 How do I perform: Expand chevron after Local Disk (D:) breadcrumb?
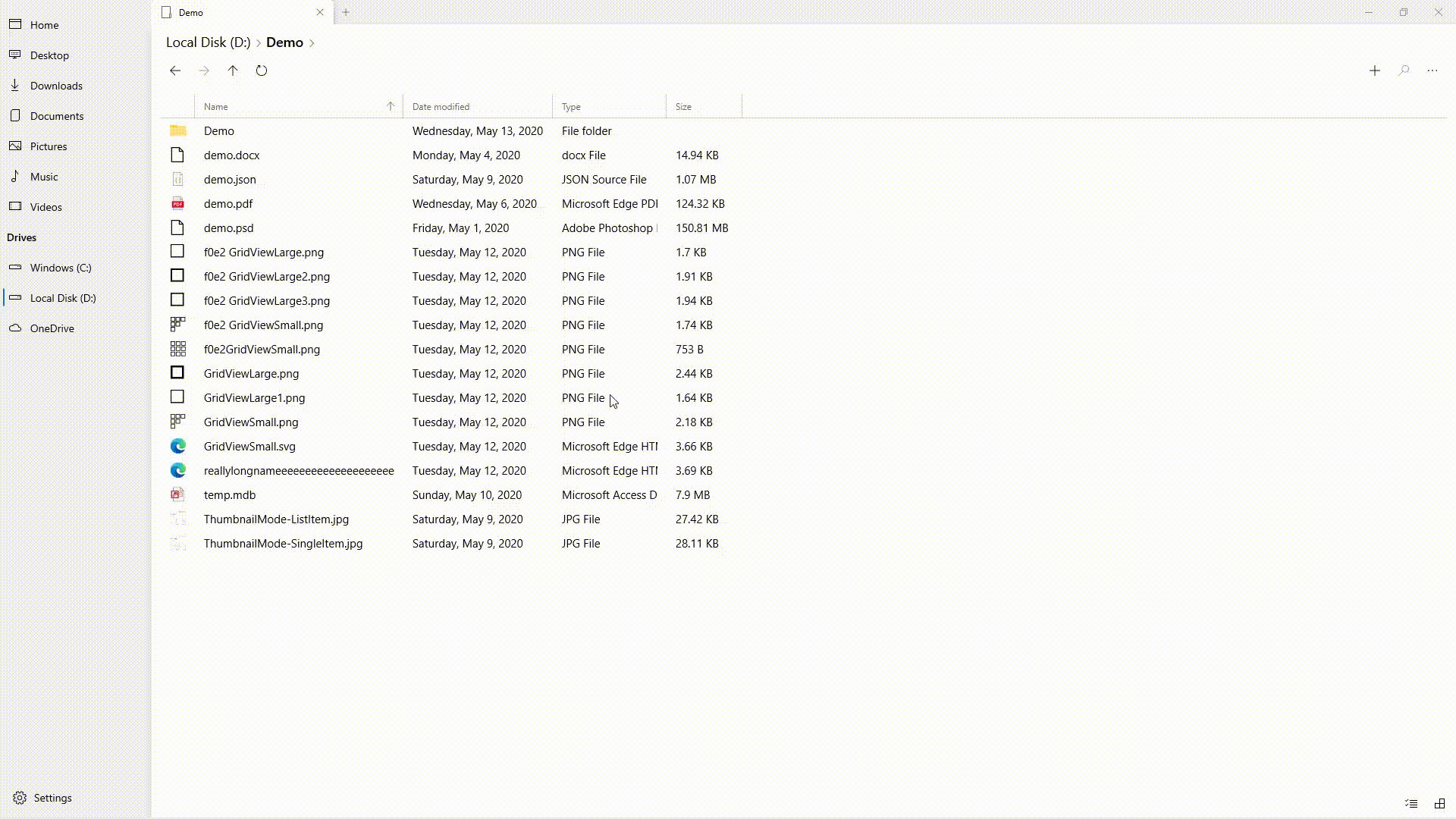pos(259,43)
